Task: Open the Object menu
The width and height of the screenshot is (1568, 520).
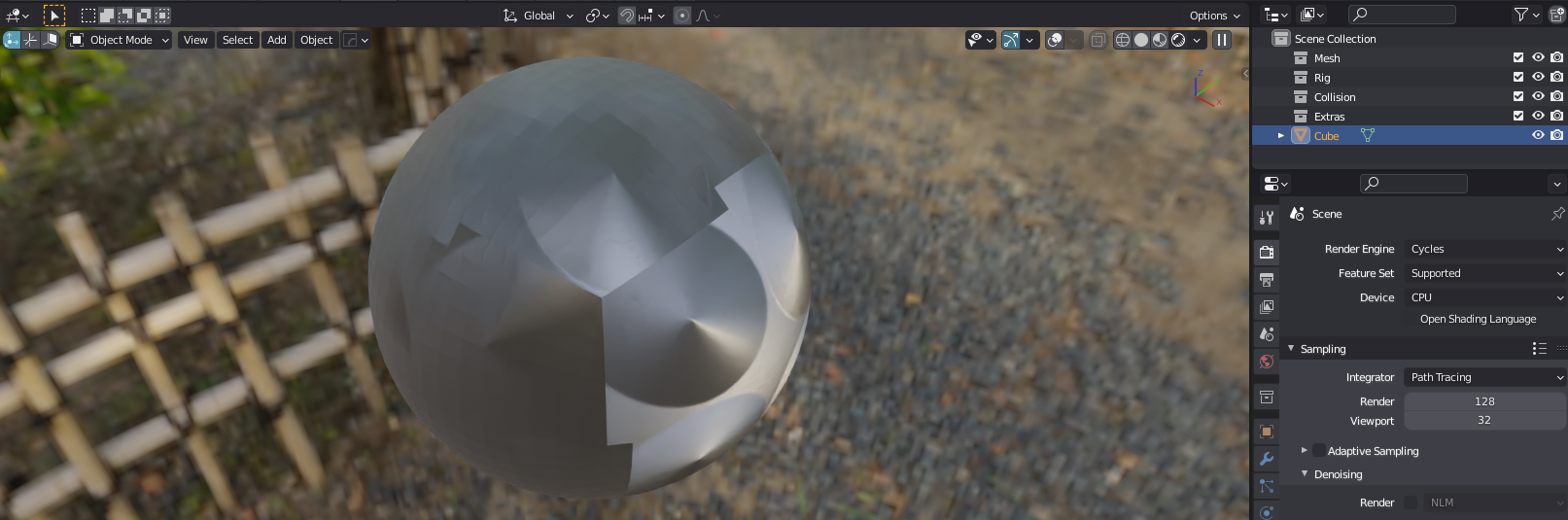Action: coord(316,40)
